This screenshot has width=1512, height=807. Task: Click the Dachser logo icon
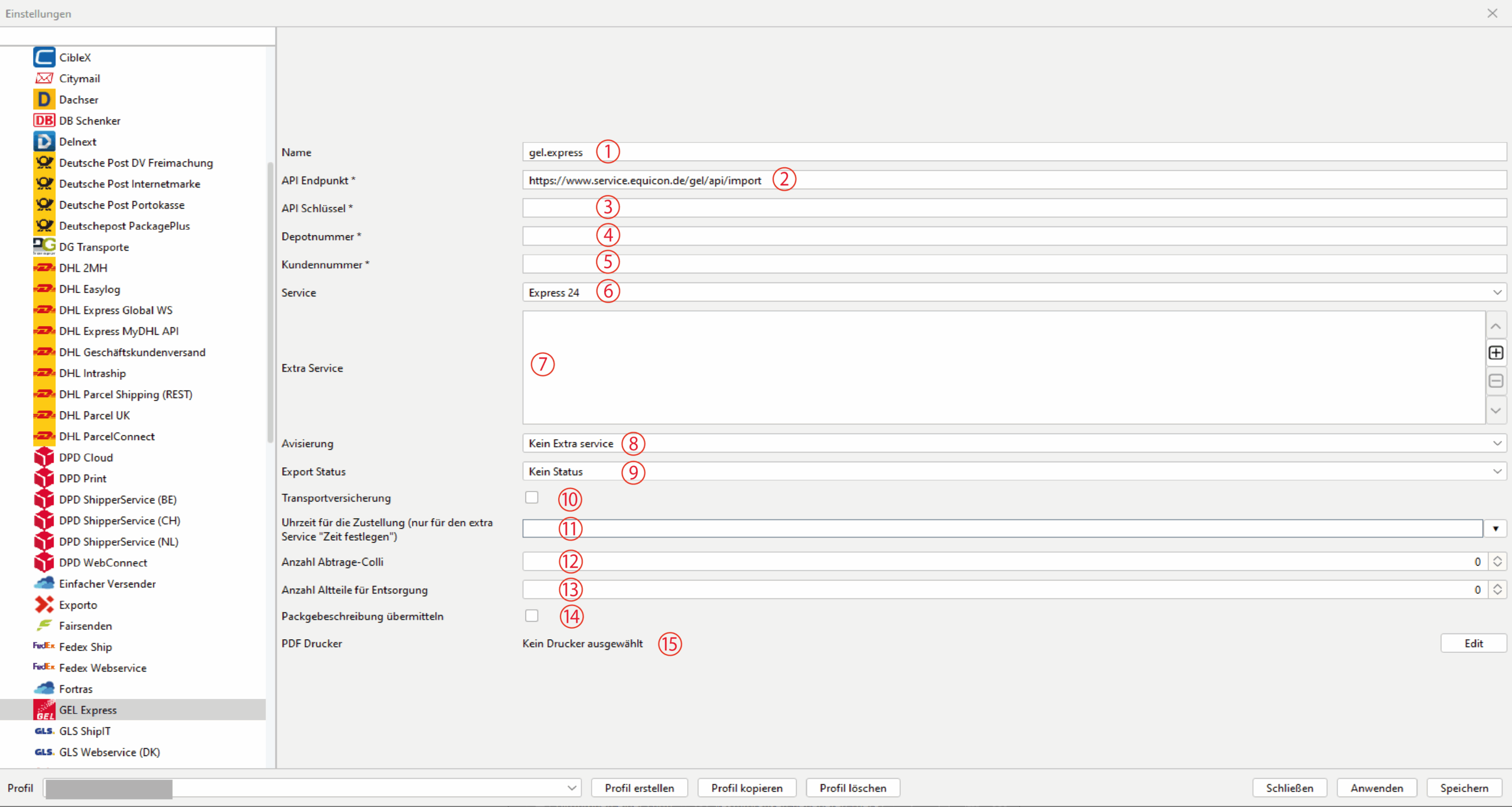(44, 99)
